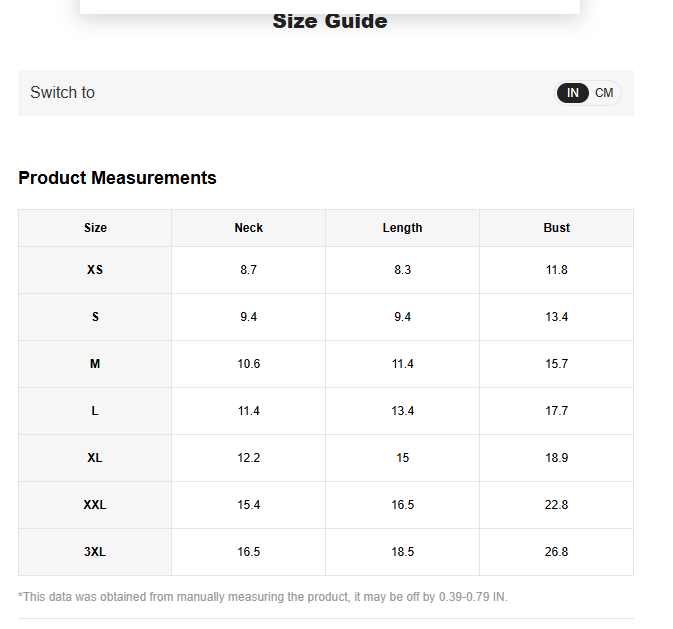The image size is (673, 629).
Task: Click the Product Measurements title
Action: point(117,178)
